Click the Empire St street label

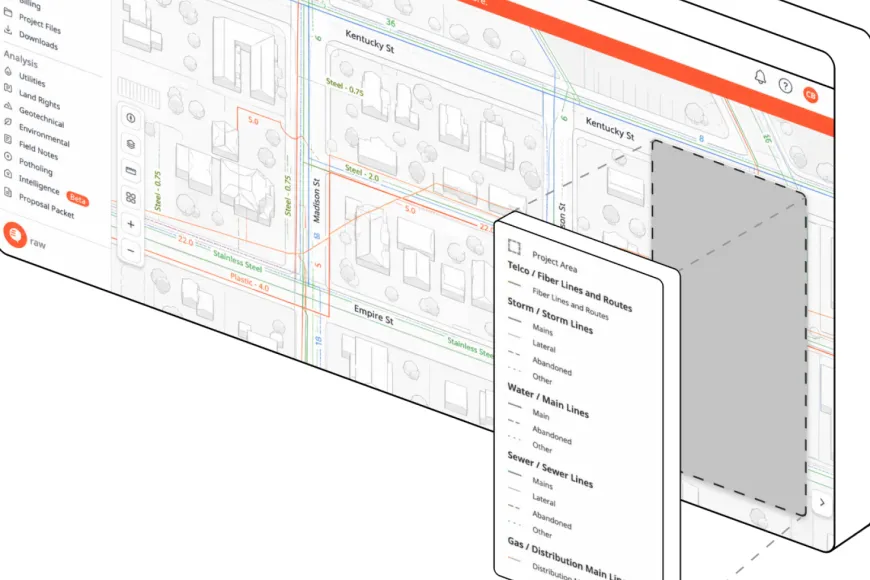pyautogui.click(x=373, y=315)
